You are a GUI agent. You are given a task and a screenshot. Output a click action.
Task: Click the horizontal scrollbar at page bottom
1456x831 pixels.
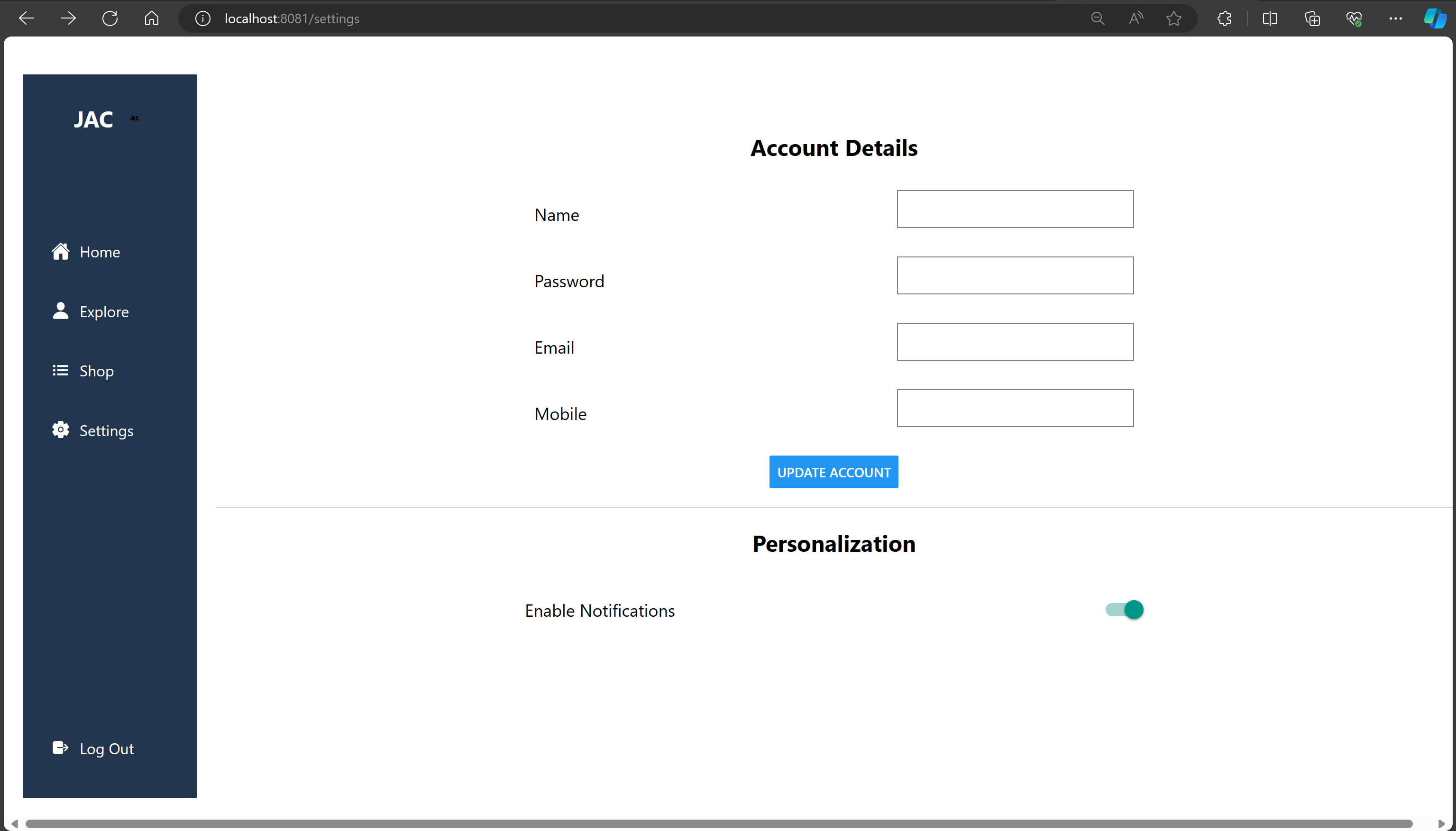click(x=719, y=823)
